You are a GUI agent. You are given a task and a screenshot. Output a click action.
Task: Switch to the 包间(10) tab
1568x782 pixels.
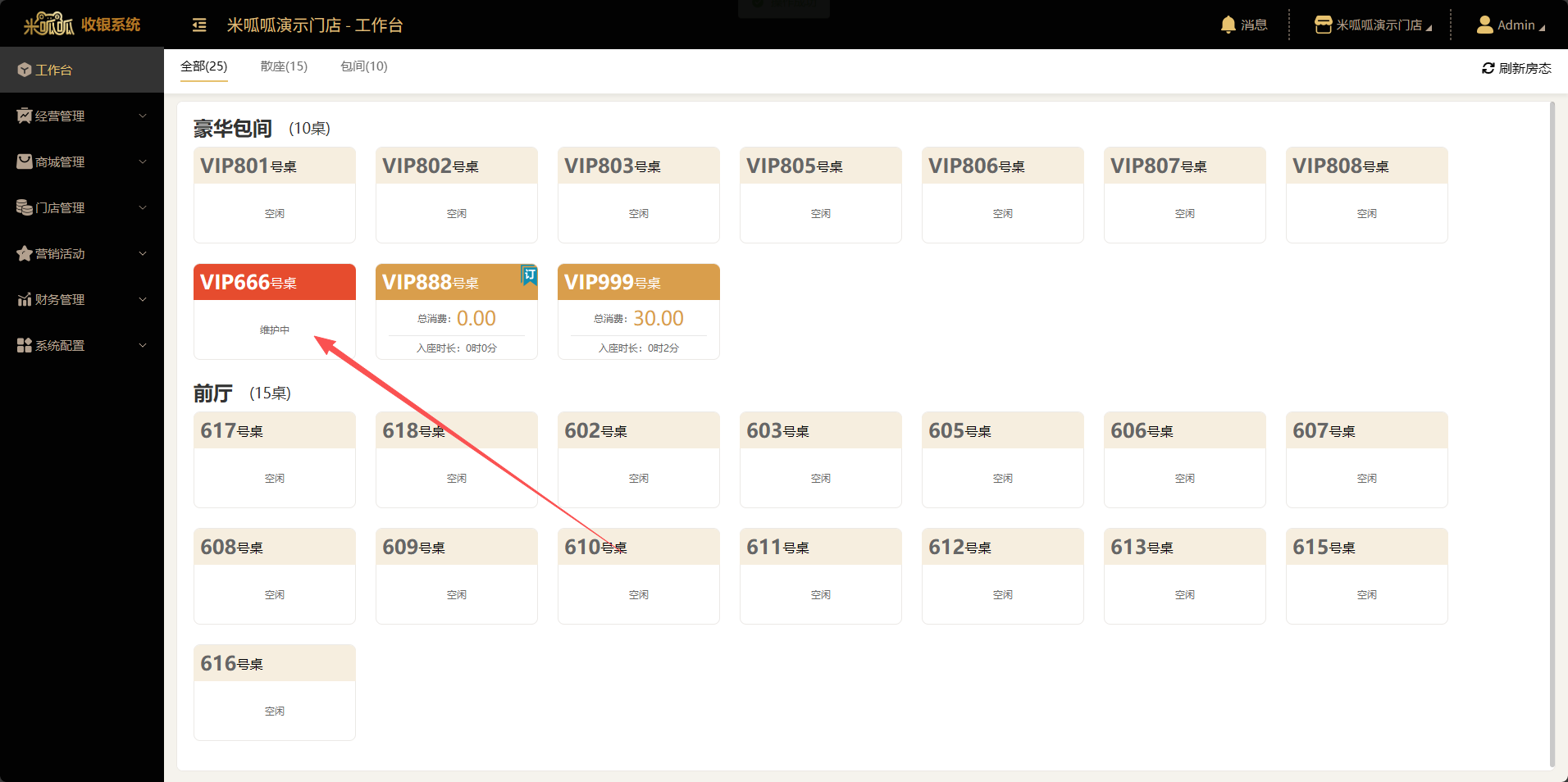coord(363,66)
